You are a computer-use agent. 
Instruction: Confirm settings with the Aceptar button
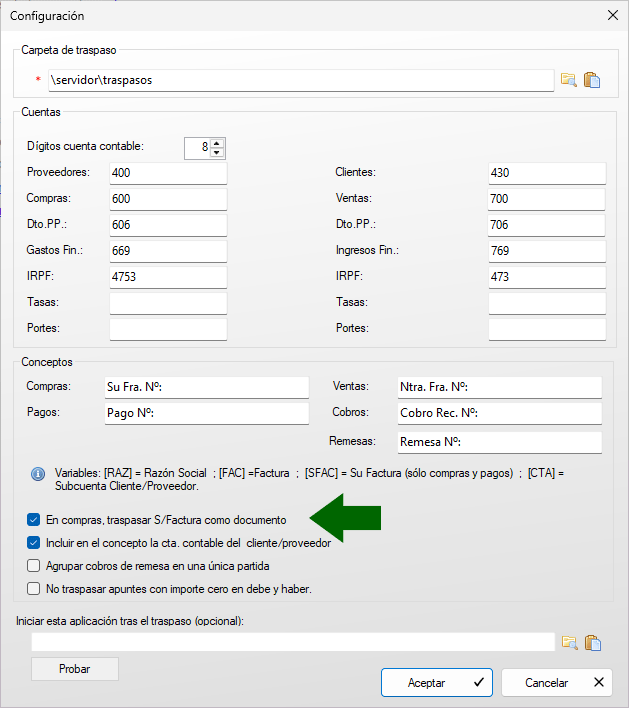click(436, 683)
